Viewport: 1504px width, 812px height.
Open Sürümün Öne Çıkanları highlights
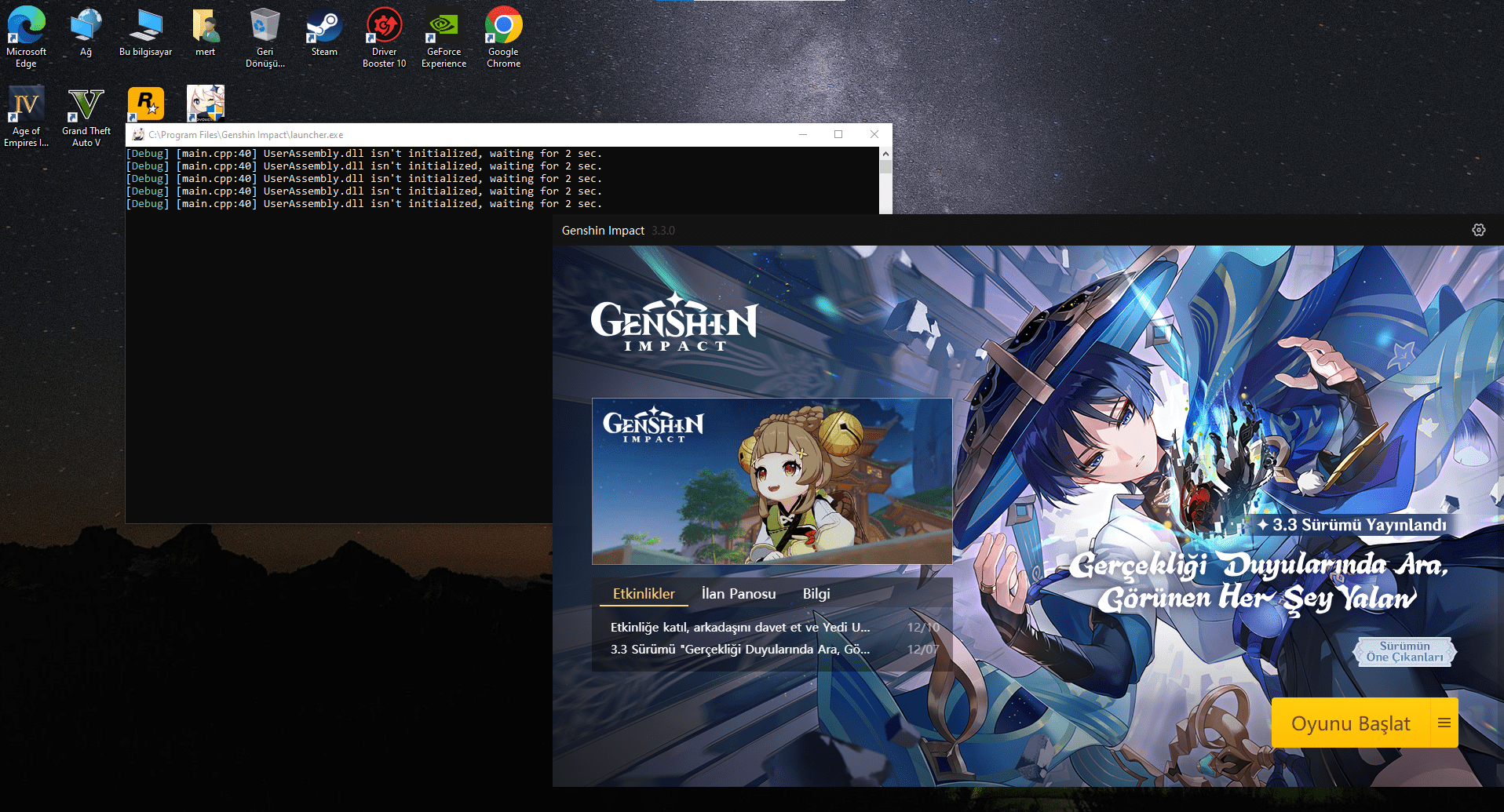tap(1404, 652)
